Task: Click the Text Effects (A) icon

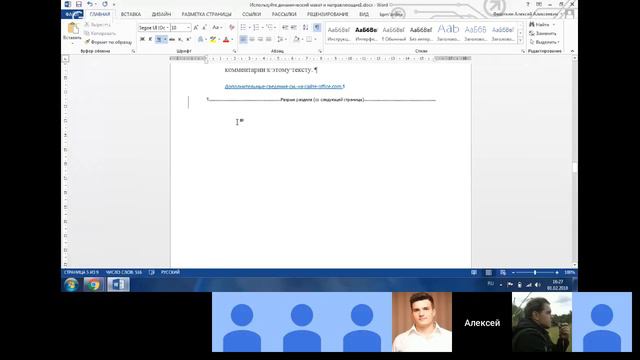Action: tap(200, 39)
